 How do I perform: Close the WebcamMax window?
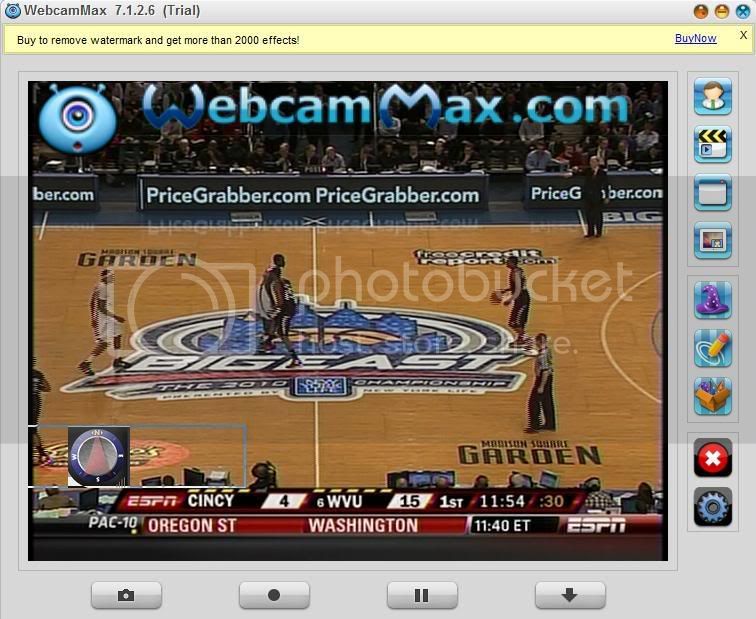(743, 11)
